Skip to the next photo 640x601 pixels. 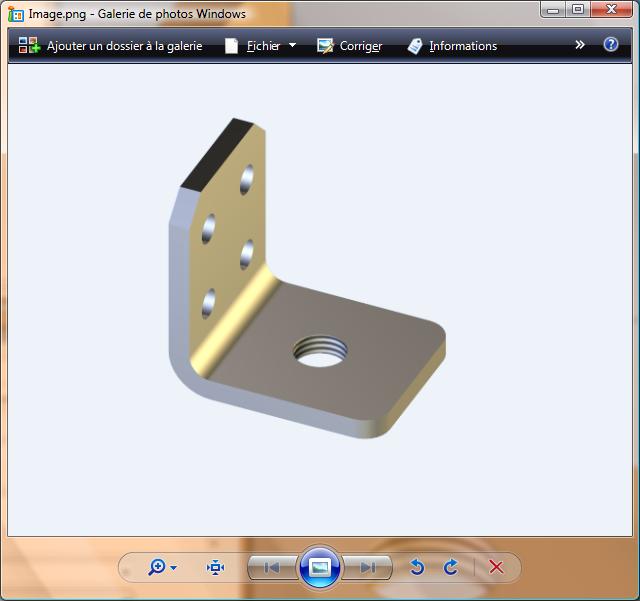pyautogui.click(x=367, y=567)
